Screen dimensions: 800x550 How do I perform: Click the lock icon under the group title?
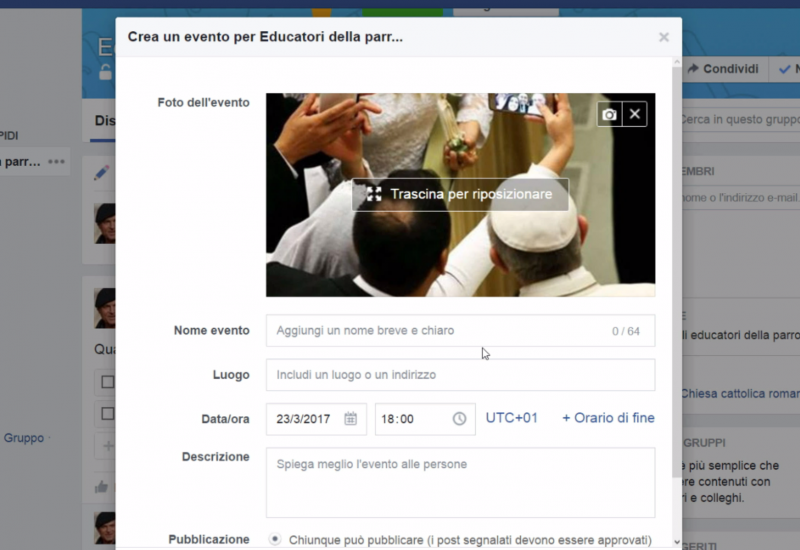click(x=105, y=72)
